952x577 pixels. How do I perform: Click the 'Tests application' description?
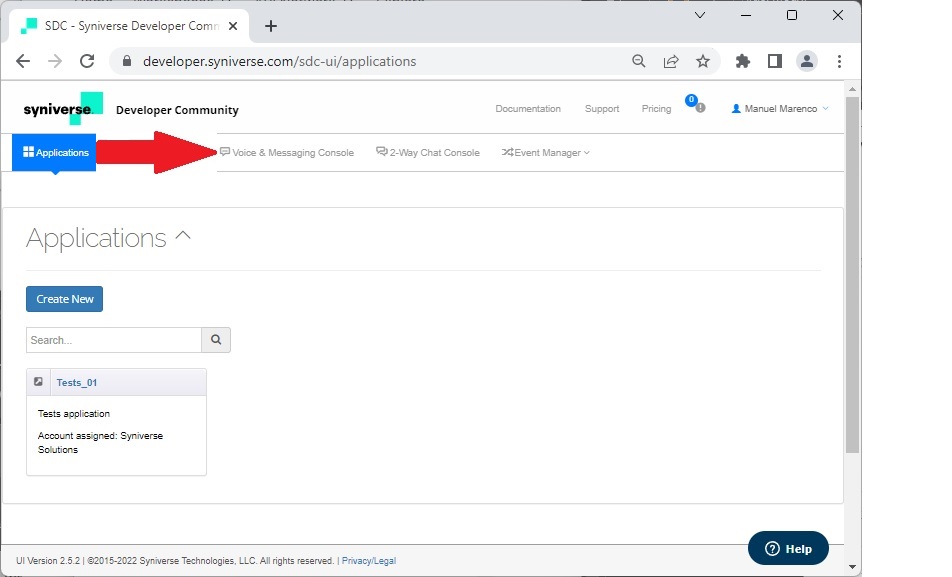(74, 414)
